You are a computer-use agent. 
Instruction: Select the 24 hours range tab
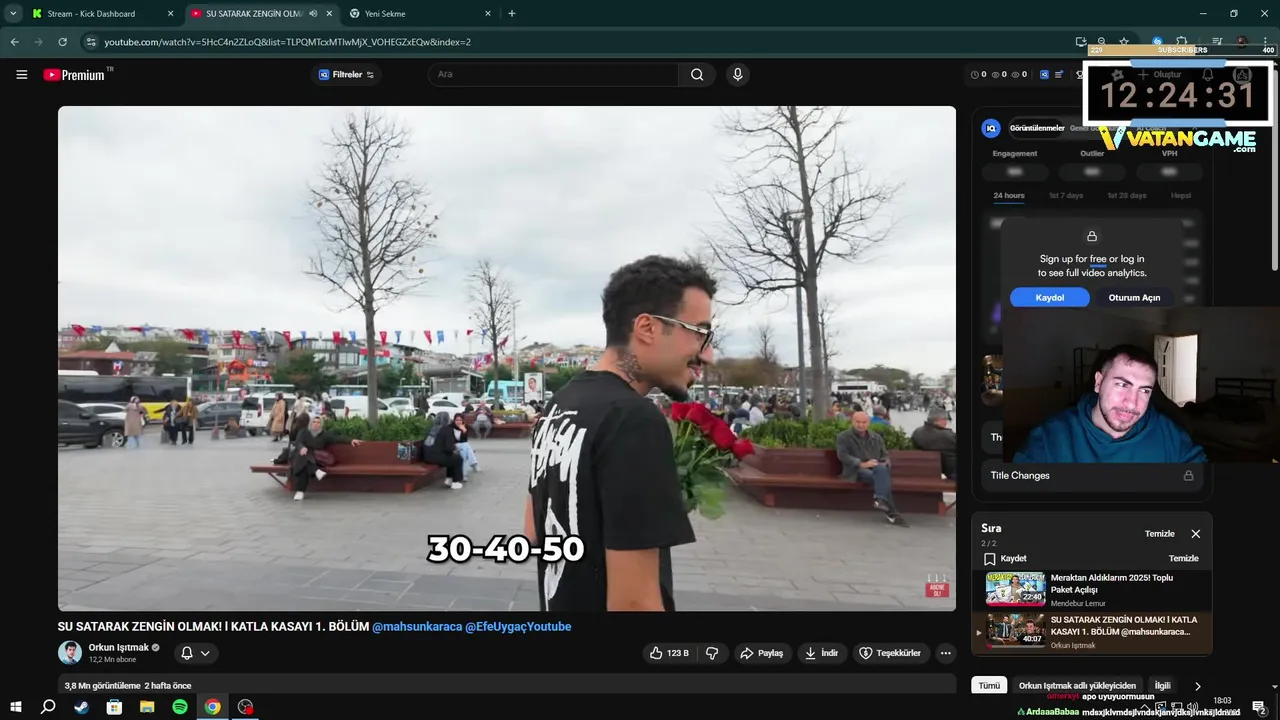[1008, 195]
